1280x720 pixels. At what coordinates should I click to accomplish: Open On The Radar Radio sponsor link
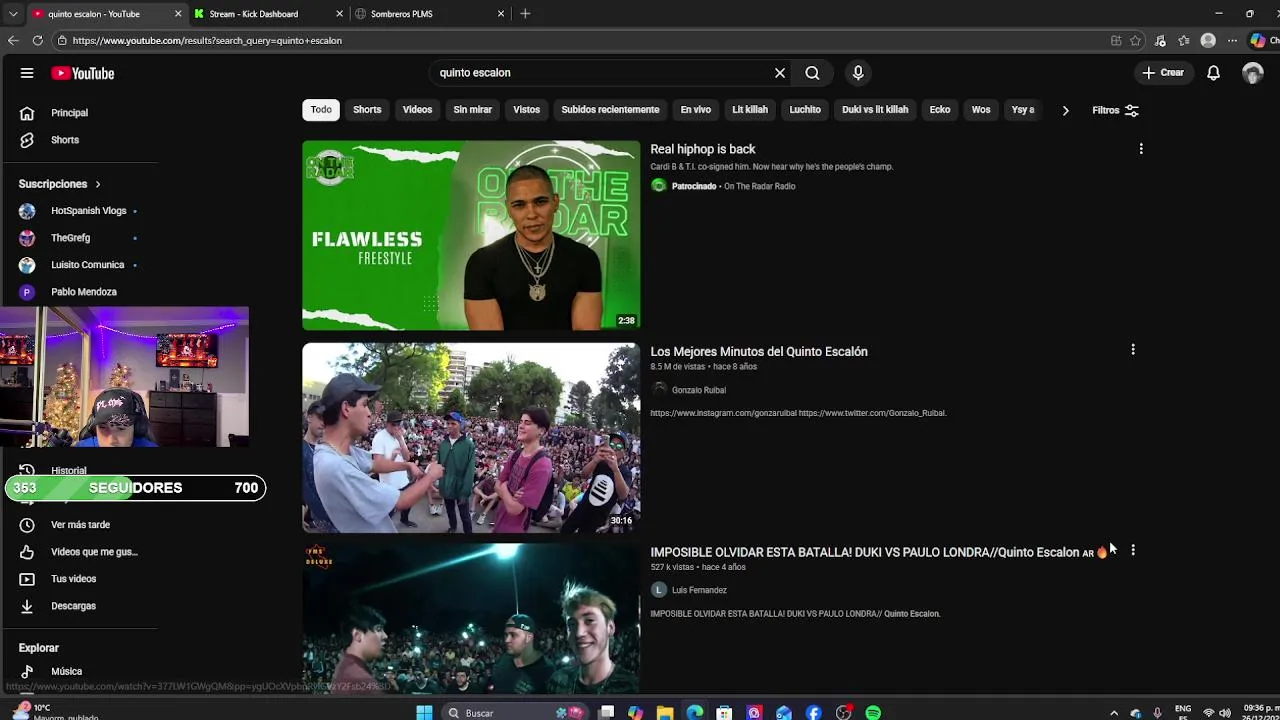(x=760, y=186)
